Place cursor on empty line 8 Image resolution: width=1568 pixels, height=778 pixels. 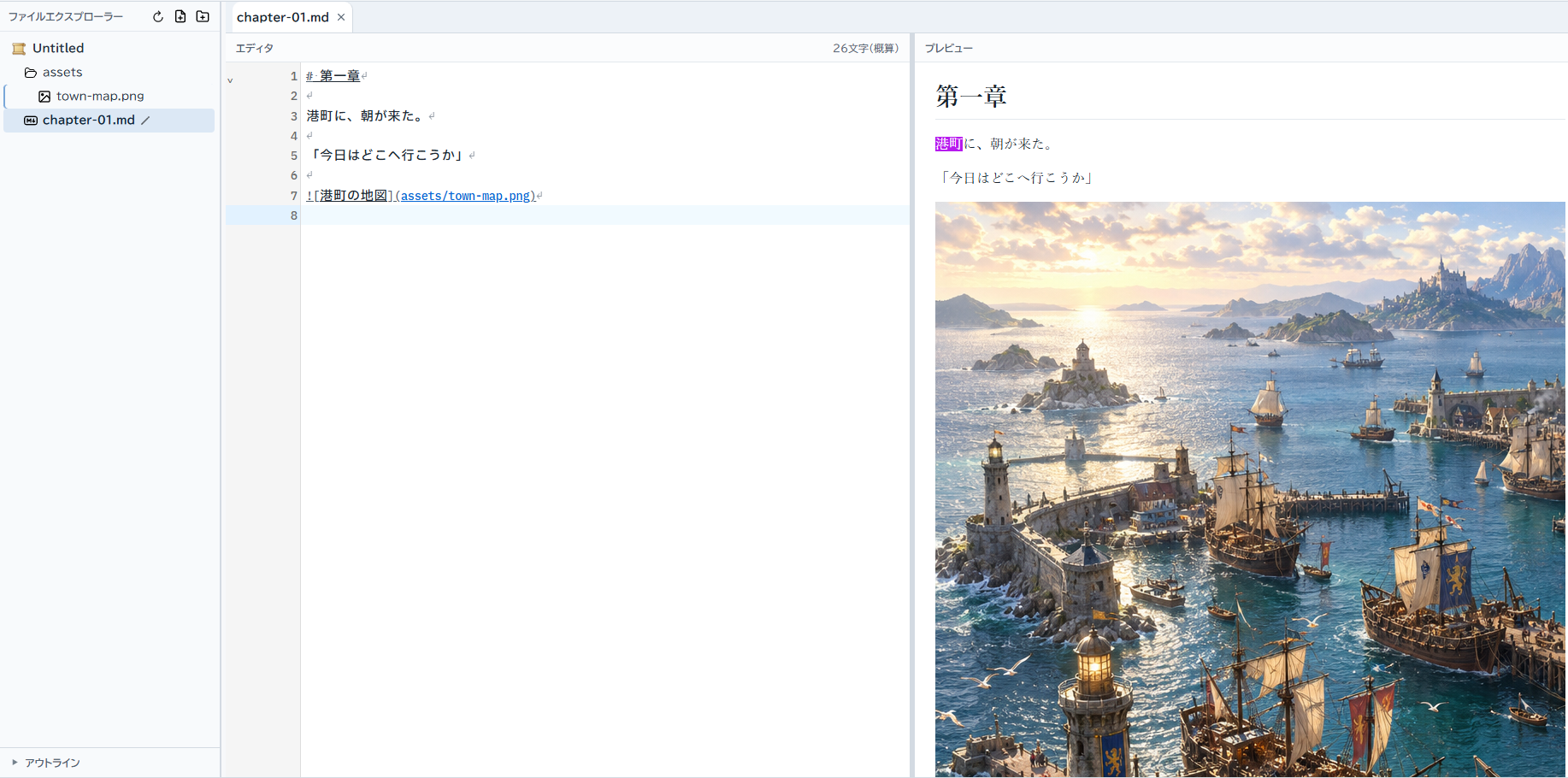604,215
